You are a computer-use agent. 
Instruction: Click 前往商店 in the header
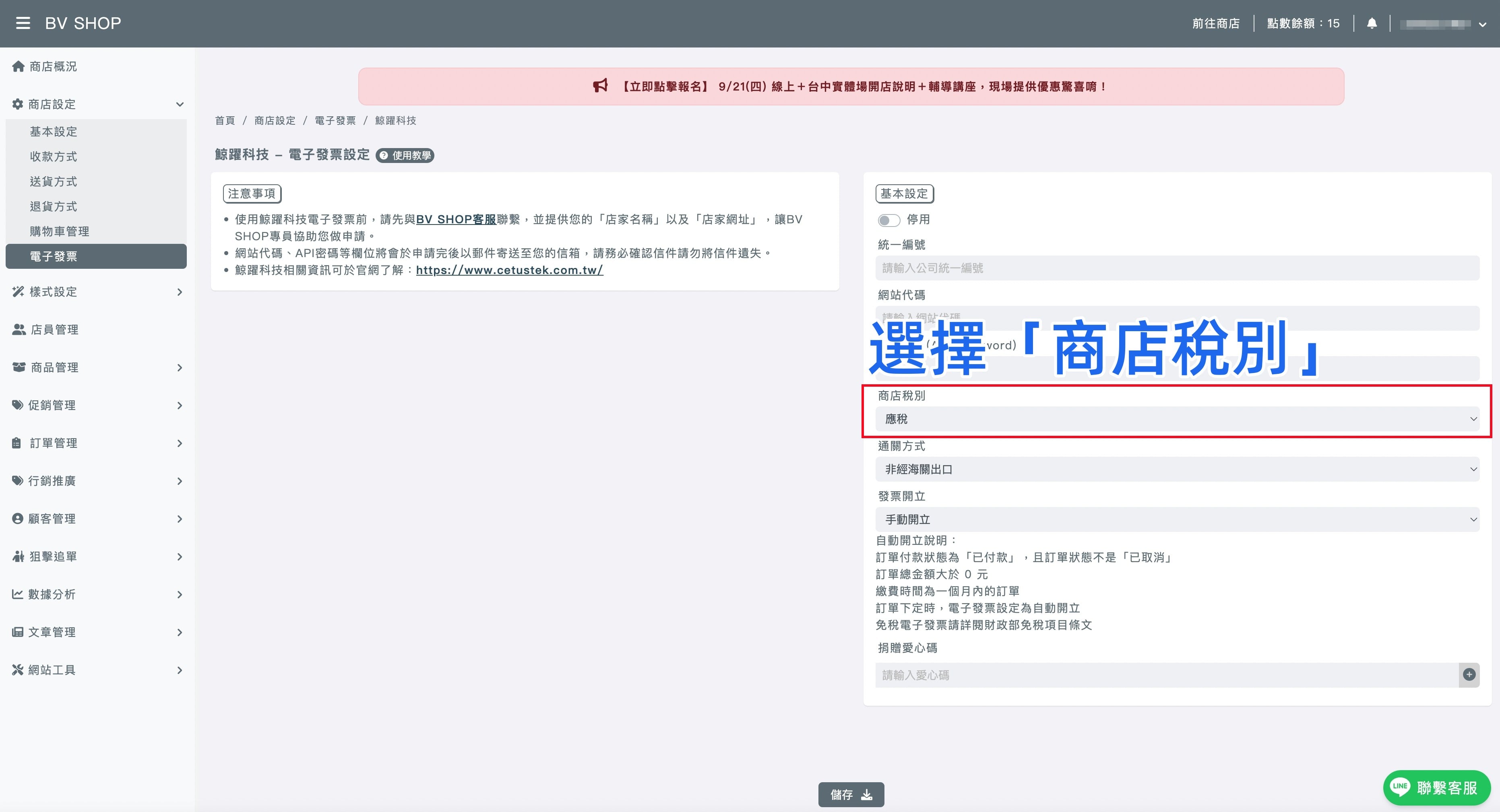coord(1216,23)
